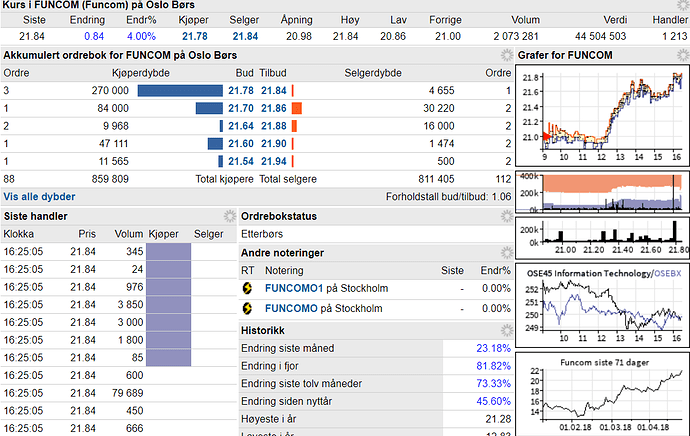
Task: Open settings gear in Grafer for FUNCOM header
Action: tap(683, 55)
